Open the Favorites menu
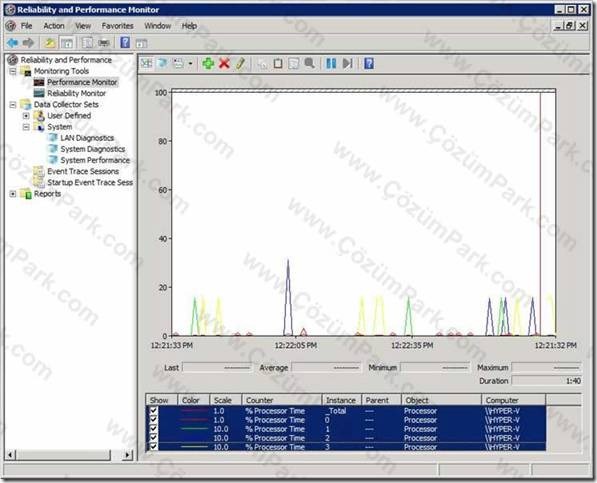597x483 pixels. [117, 26]
